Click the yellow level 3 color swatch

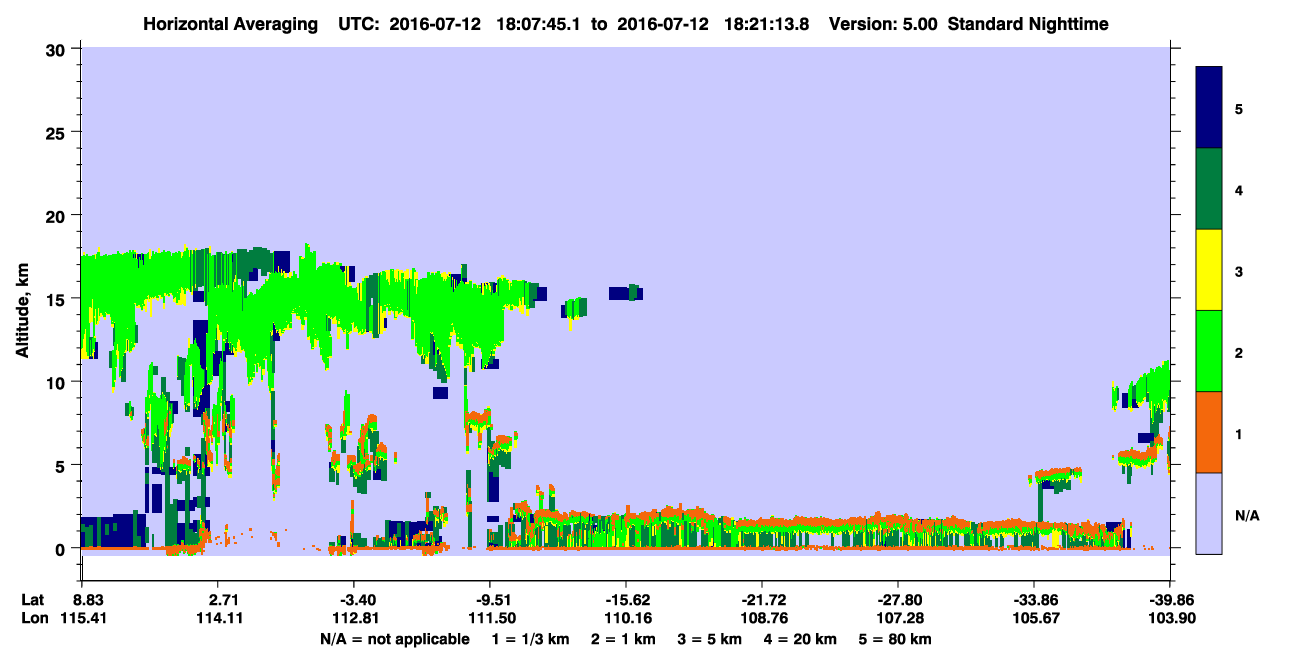(1209, 270)
